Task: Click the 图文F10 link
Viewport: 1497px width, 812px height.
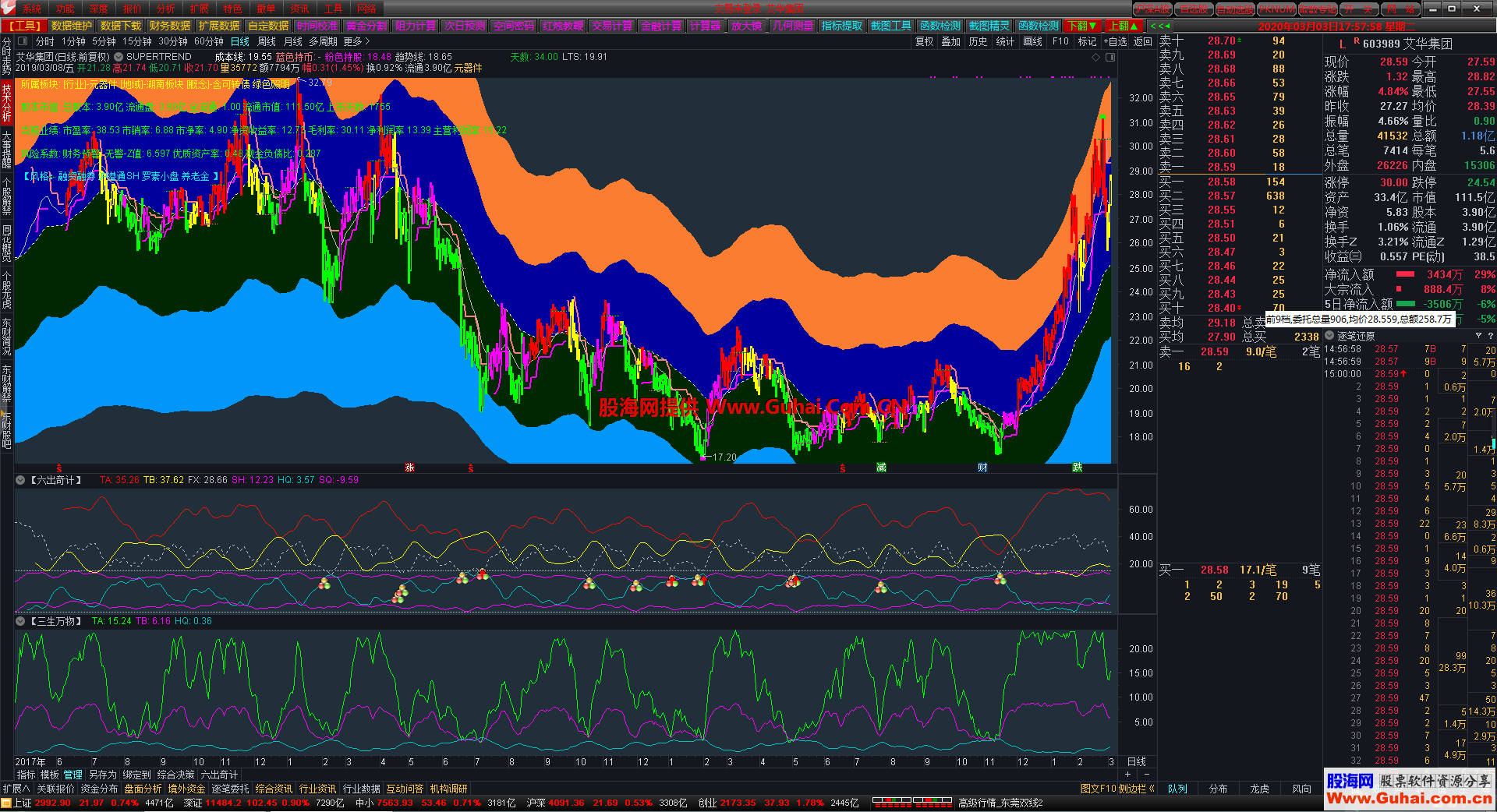Action: pos(1098,789)
